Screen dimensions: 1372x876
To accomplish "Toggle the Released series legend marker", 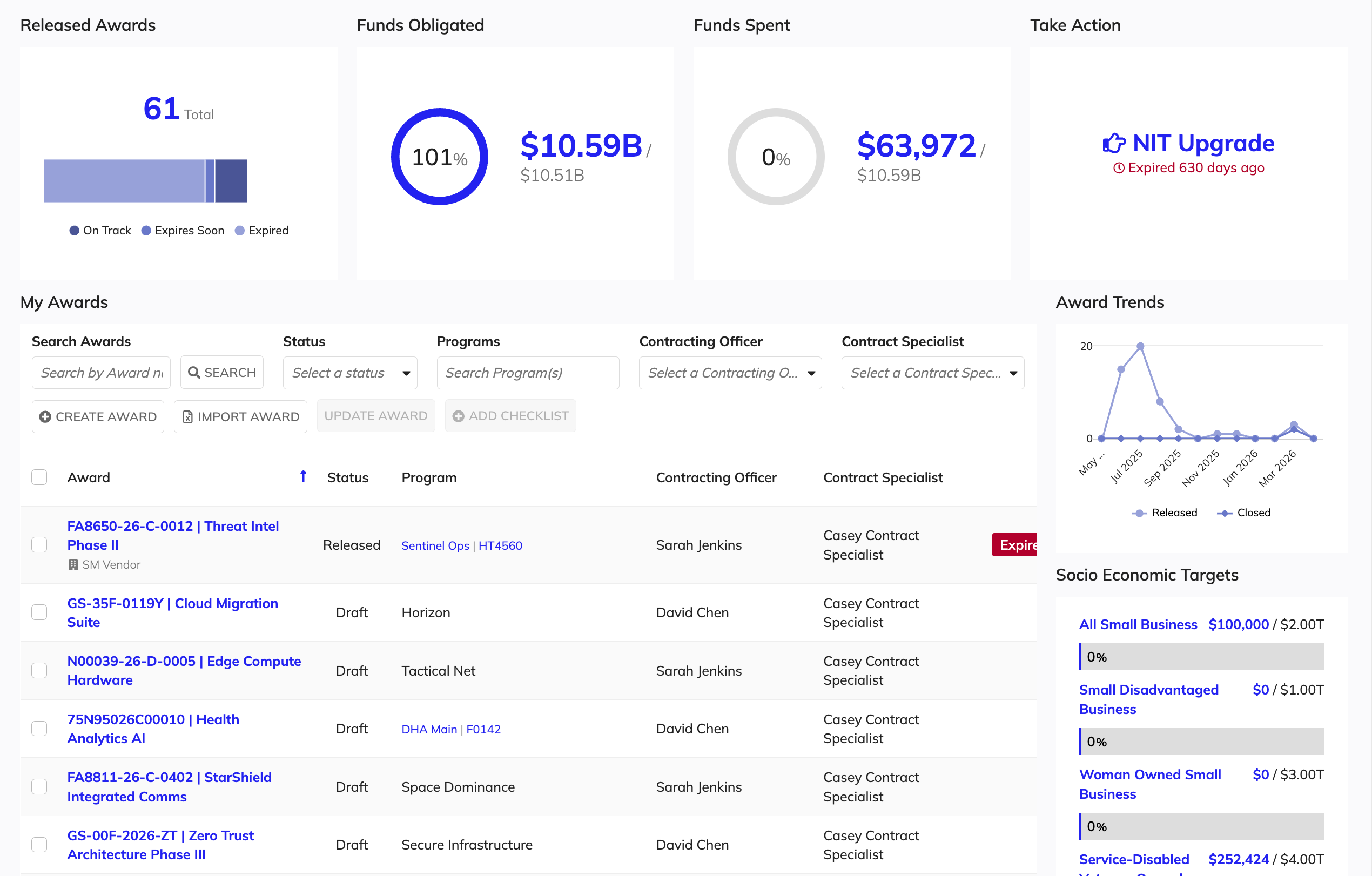I will coord(1139,513).
